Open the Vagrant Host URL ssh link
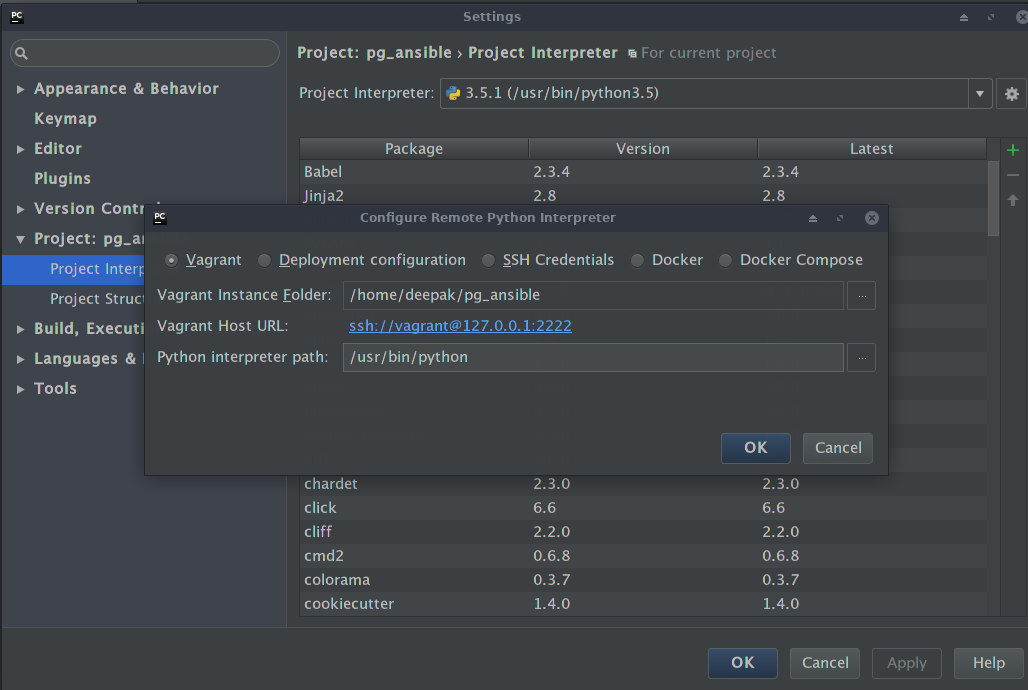1028x690 pixels. coord(460,326)
